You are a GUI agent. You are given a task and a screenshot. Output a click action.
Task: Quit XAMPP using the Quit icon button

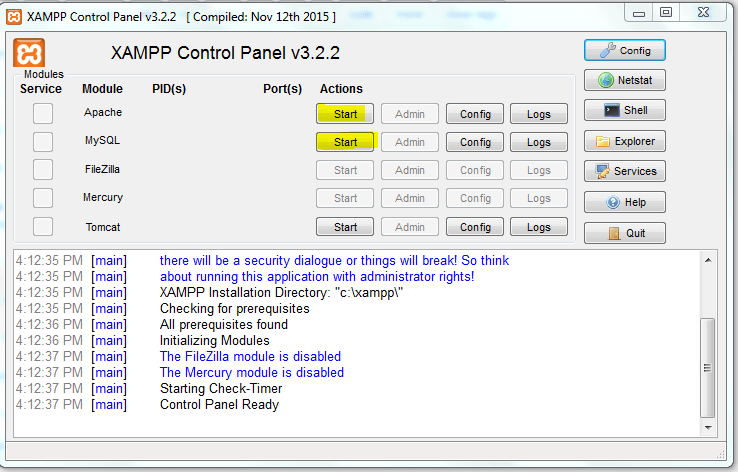(624, 233)
